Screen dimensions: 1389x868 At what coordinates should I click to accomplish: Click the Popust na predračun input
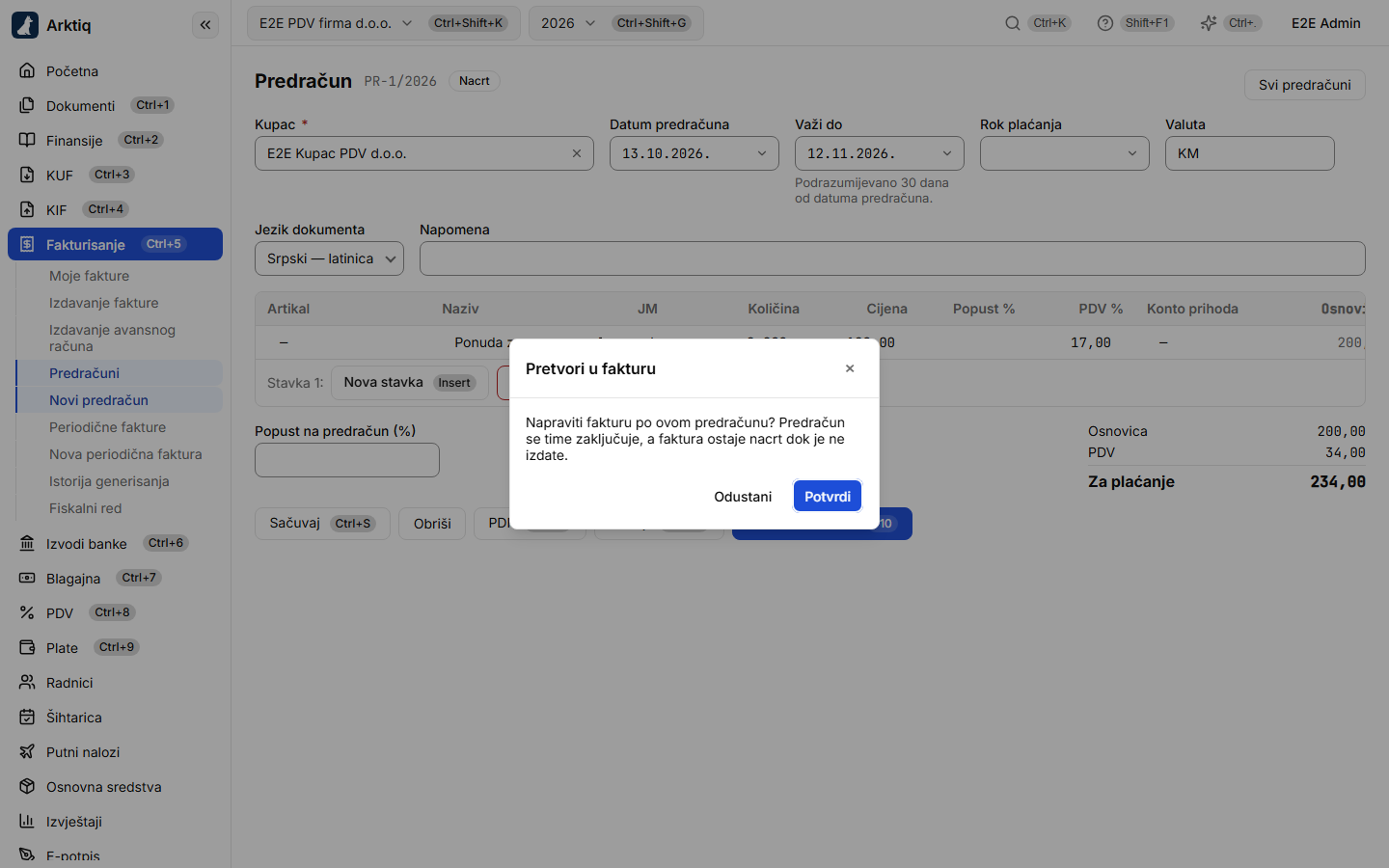tap(347, 460)
